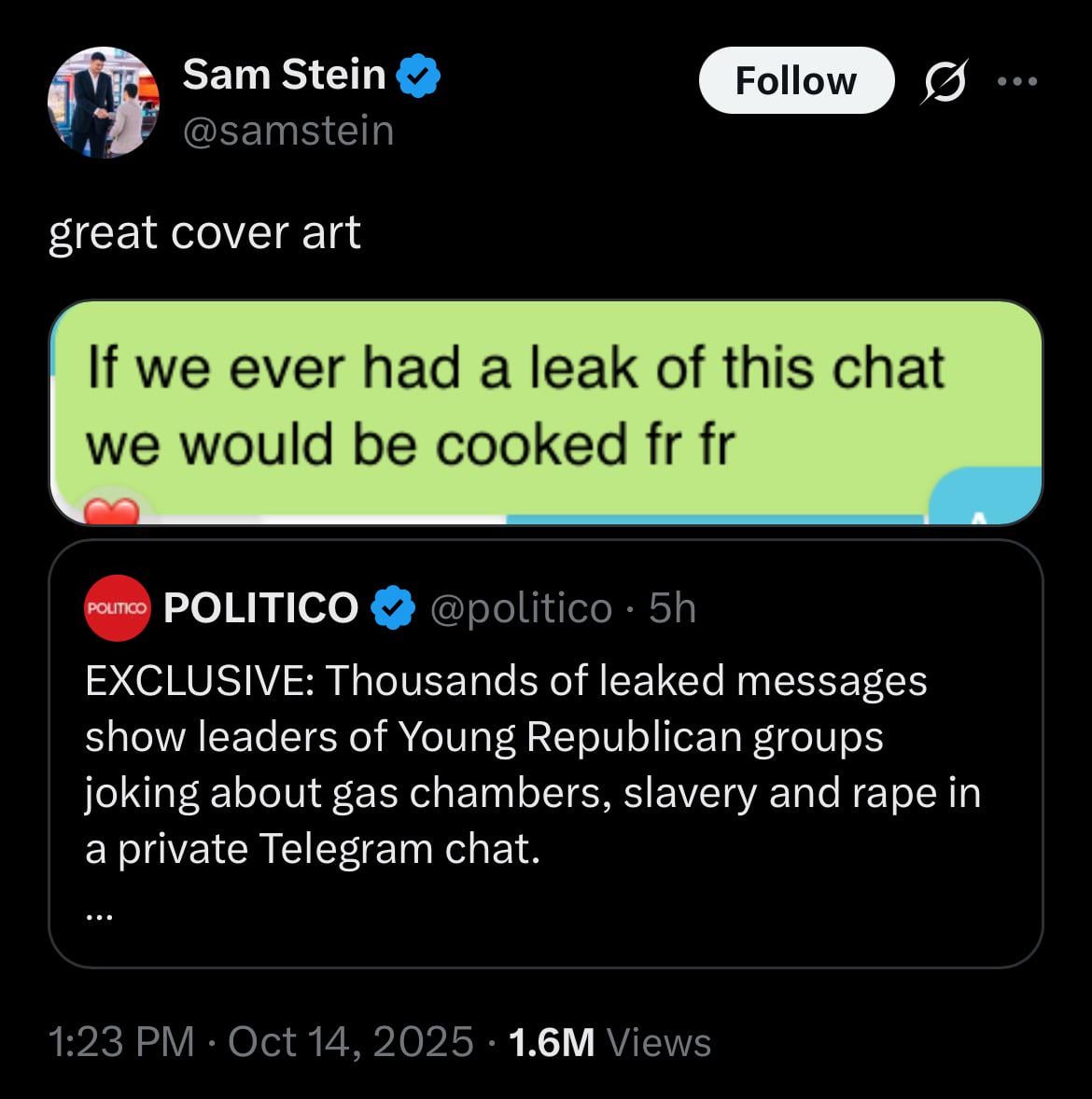1092x1099 pixels.
Task: Open the Sam Stein display name link
Action: click(284, 75)
